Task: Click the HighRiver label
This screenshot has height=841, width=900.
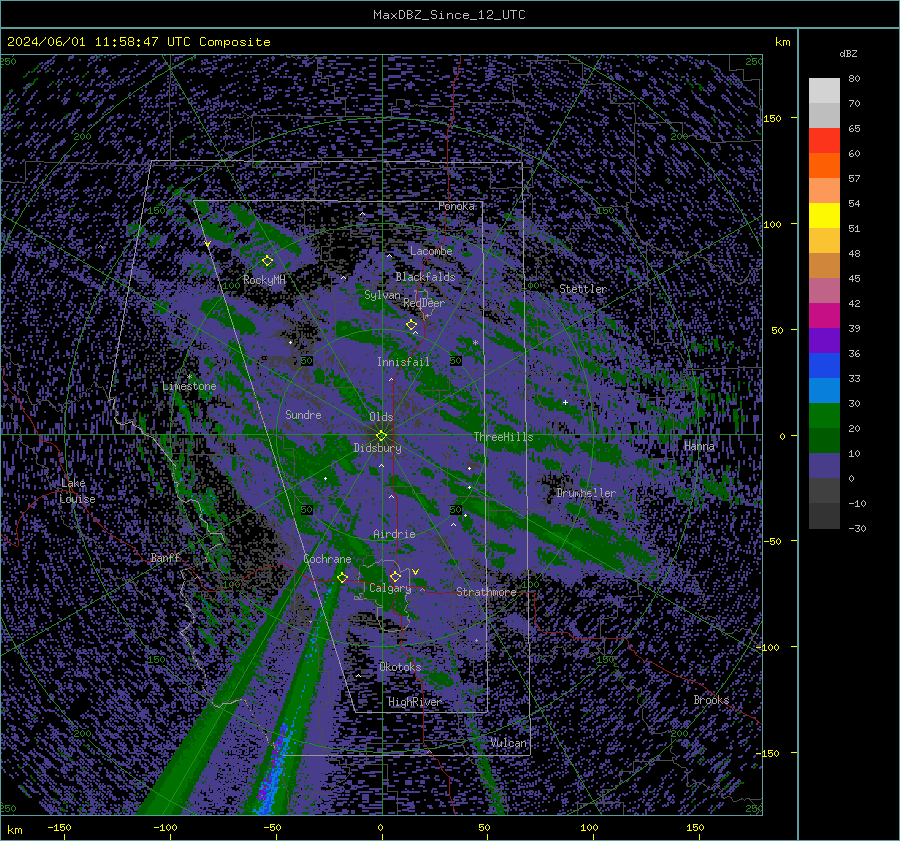Action: [x=414, y=702]
